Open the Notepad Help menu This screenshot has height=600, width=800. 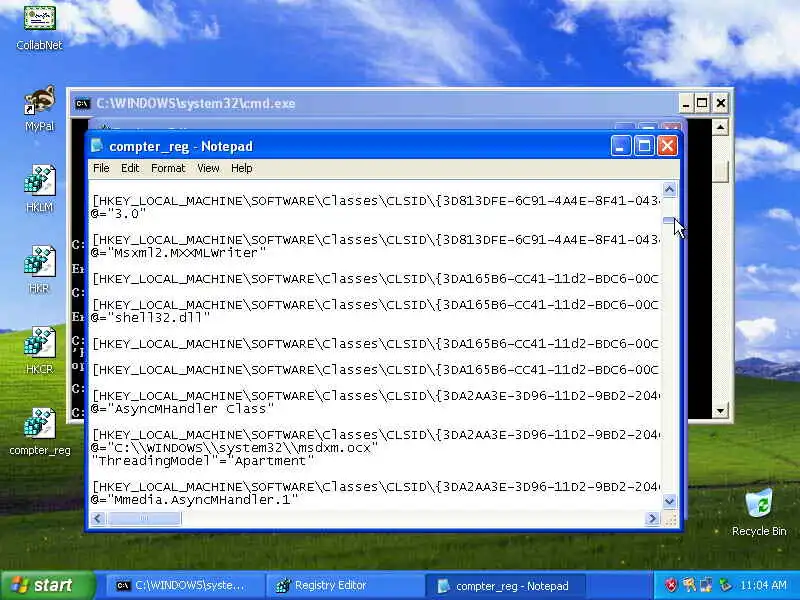pos(241,168)
